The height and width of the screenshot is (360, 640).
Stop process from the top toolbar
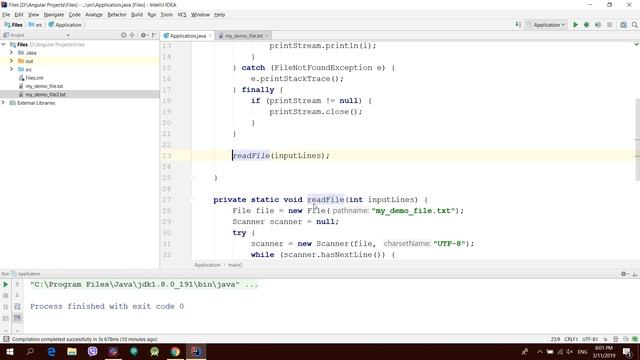[610, 25]
